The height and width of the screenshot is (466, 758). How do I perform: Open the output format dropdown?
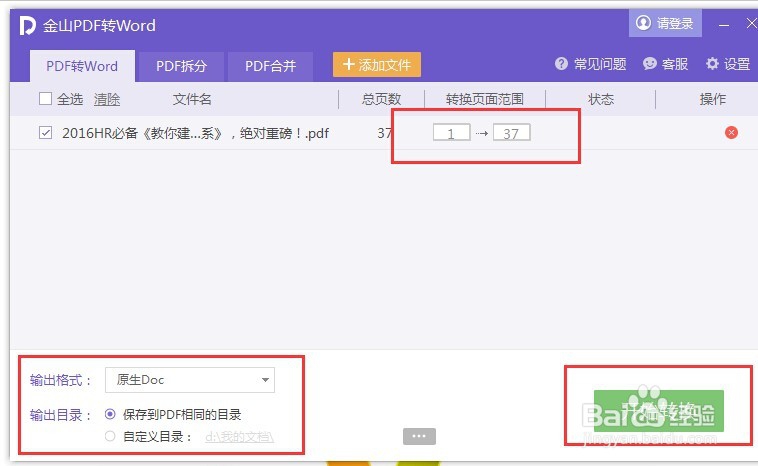click(190, 380)
